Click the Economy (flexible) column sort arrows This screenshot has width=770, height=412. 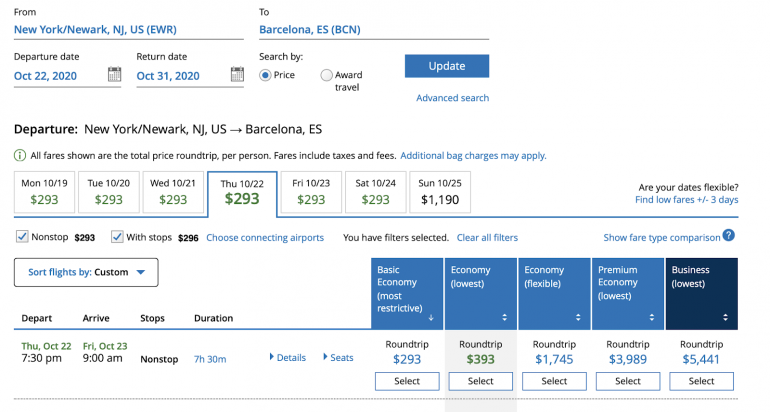(578, 318)
